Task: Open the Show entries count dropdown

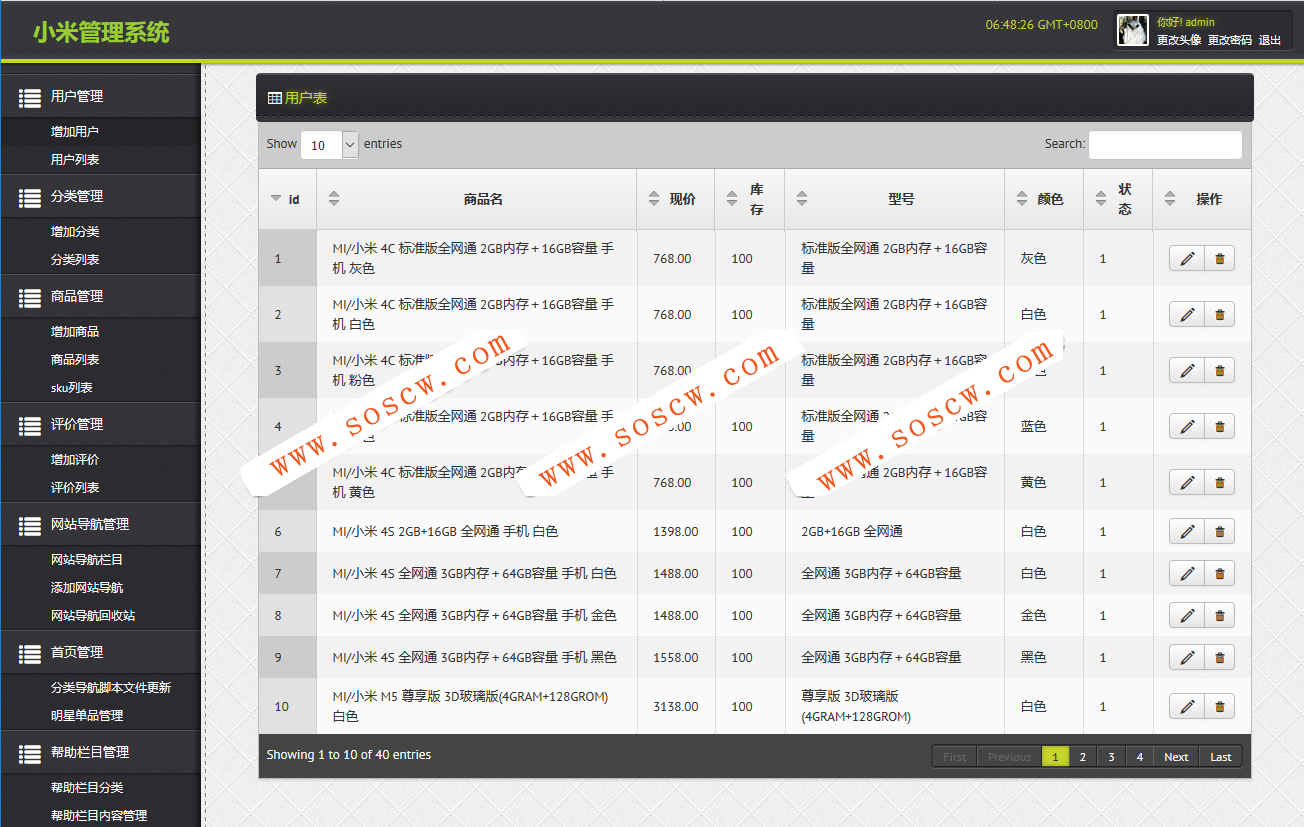Action: 329,145
